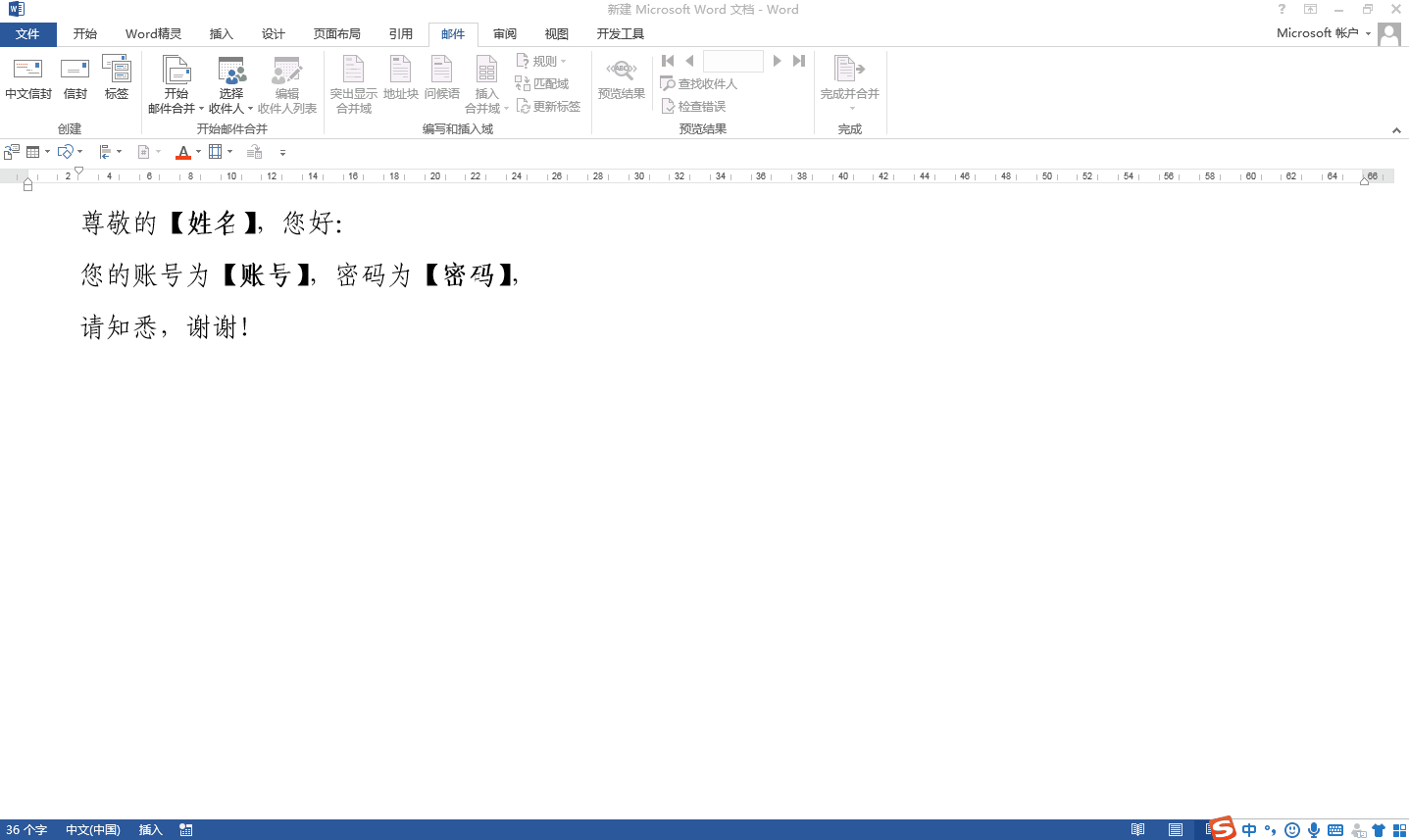Click the font color A icon
The width and height of the screenshot is (1409, 840).
pyautogui.click(x=183, y=152)
